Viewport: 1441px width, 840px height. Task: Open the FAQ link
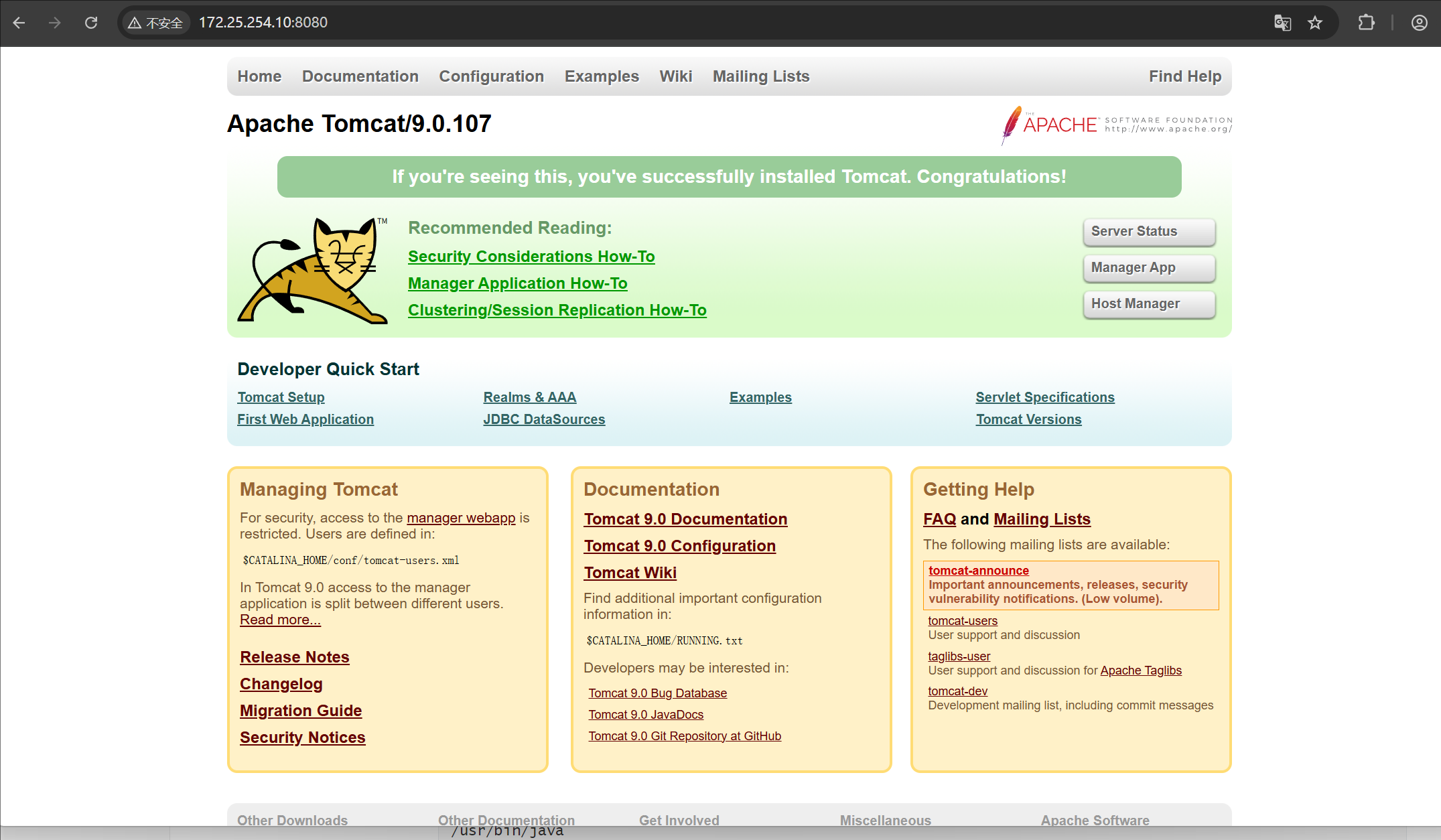pyautogui.click(x=939, y=519)
